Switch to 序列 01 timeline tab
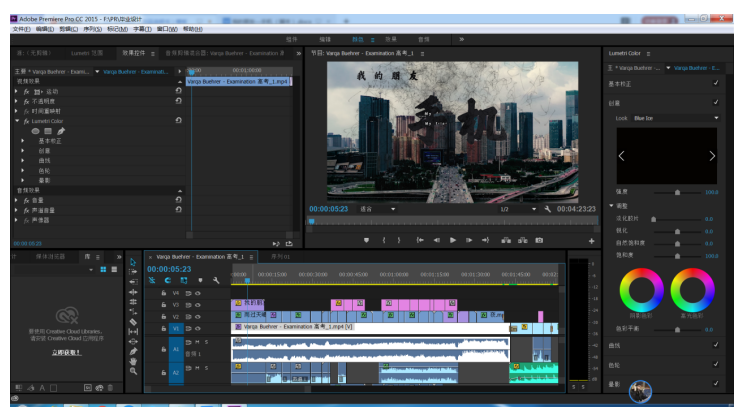Screen dimensions: 741x410 [281, 257]
